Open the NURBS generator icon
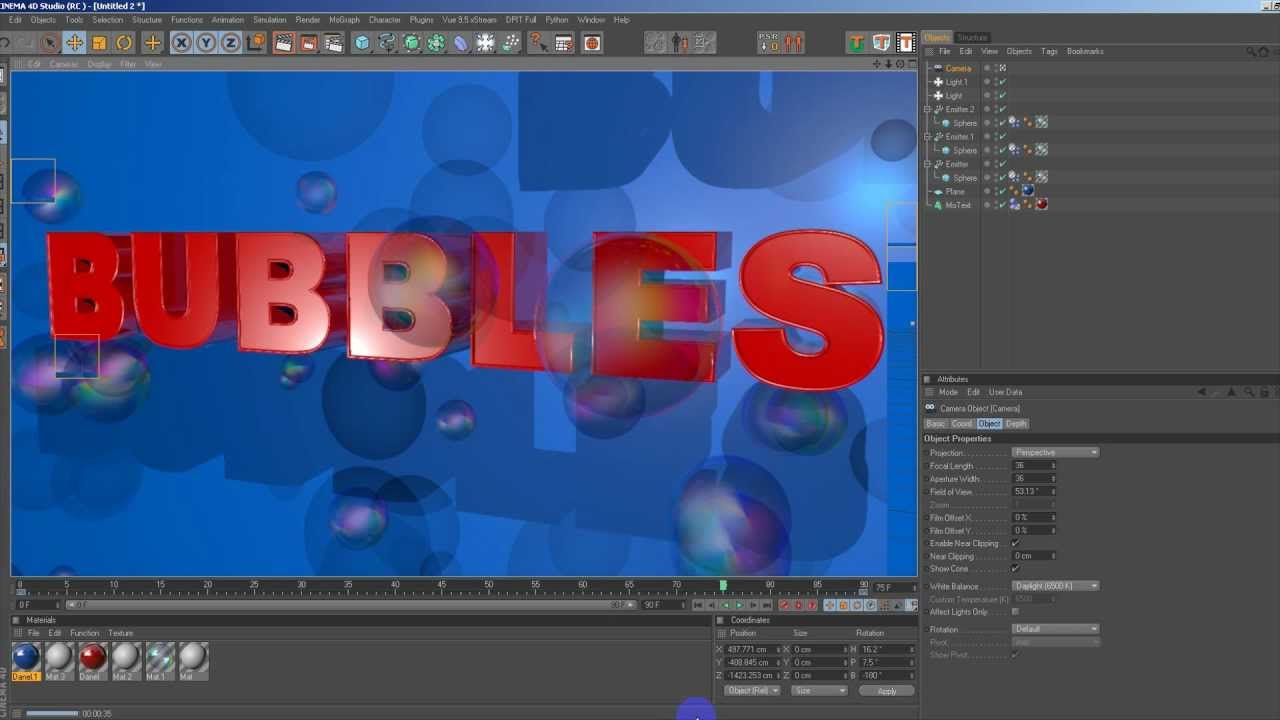This screenshot has width=1280, height=720. tap(412, 42)
